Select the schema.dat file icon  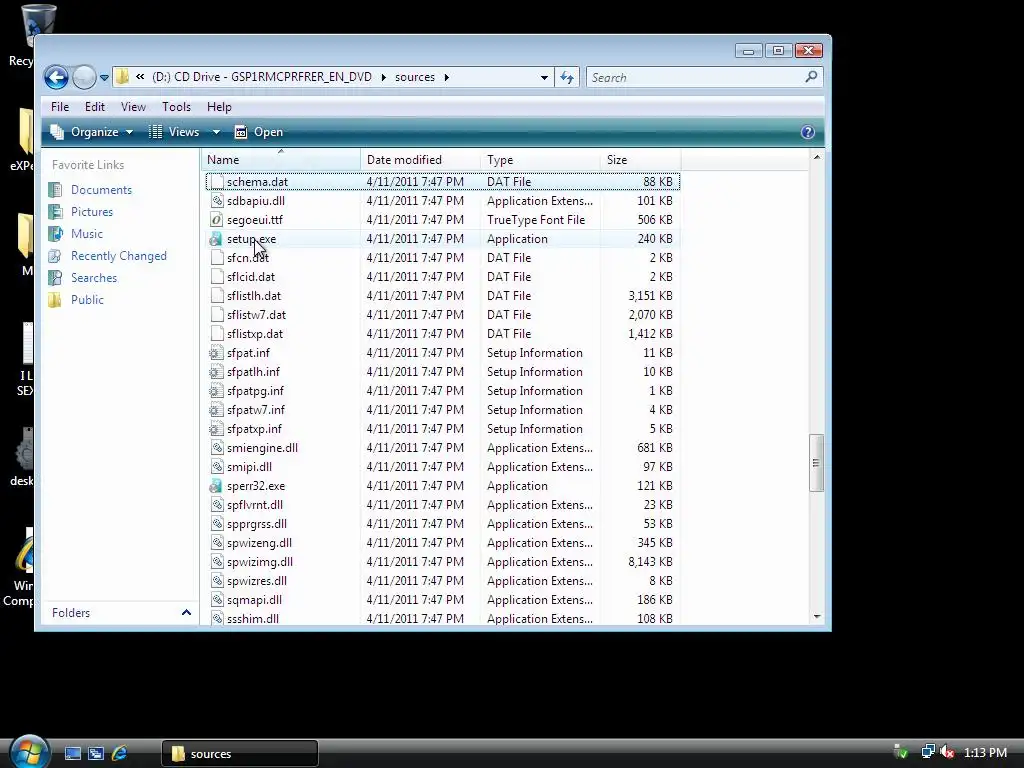[x=217, y=182]
